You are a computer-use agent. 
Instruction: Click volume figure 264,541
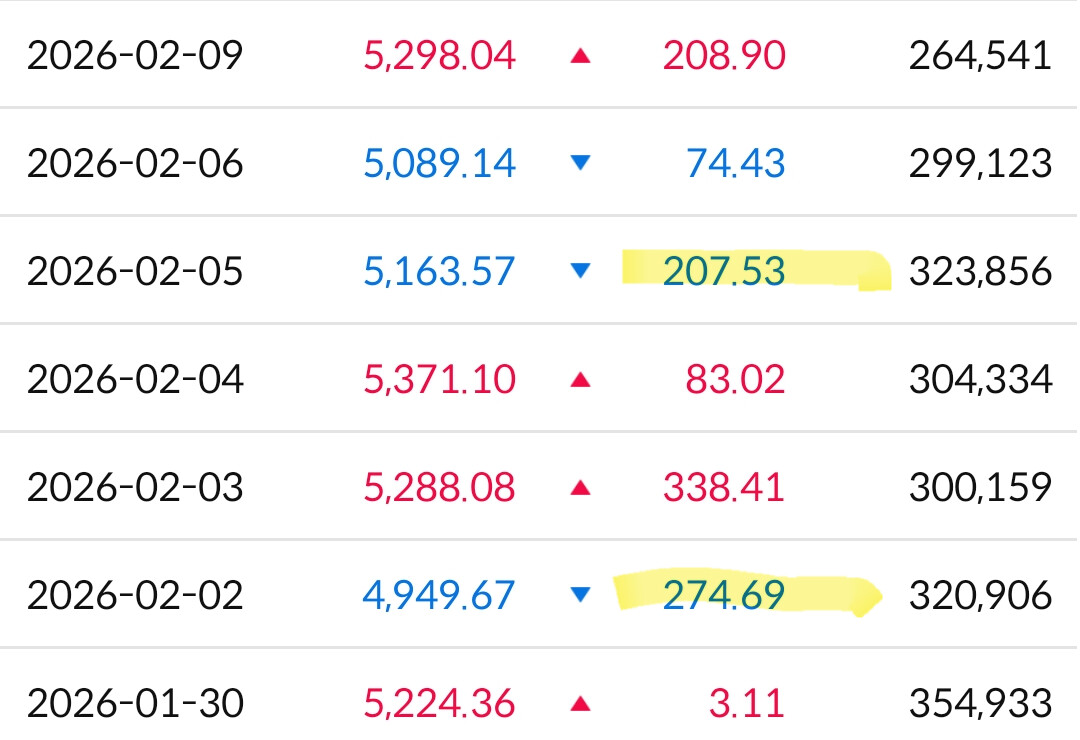point(980,56)
